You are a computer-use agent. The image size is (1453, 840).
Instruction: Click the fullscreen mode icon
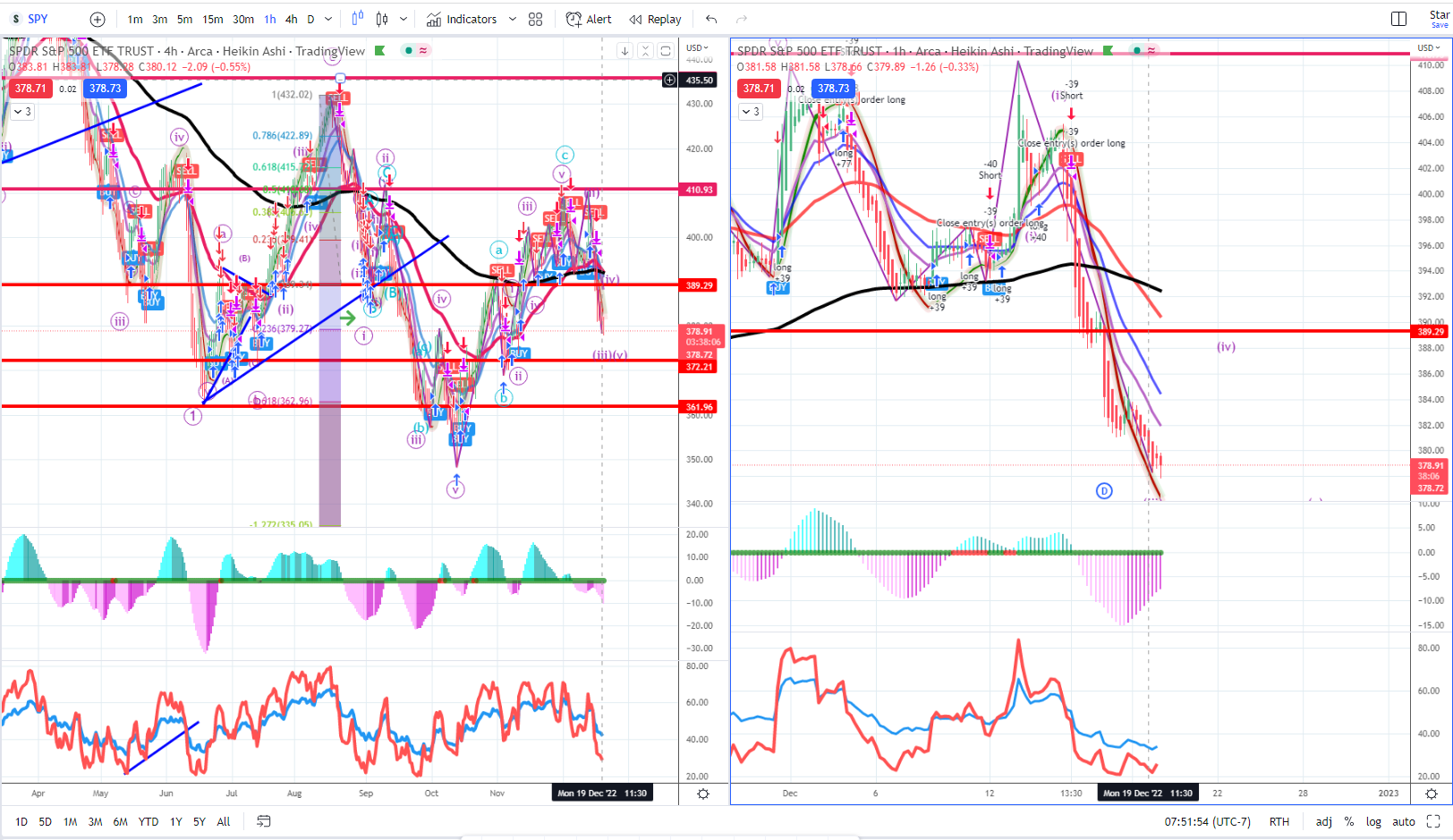[x=1433, y=821]
